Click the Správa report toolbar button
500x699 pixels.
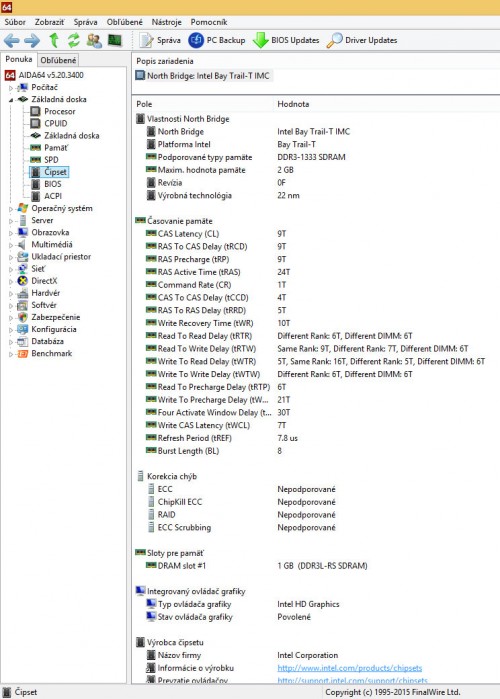pos(160,40)
